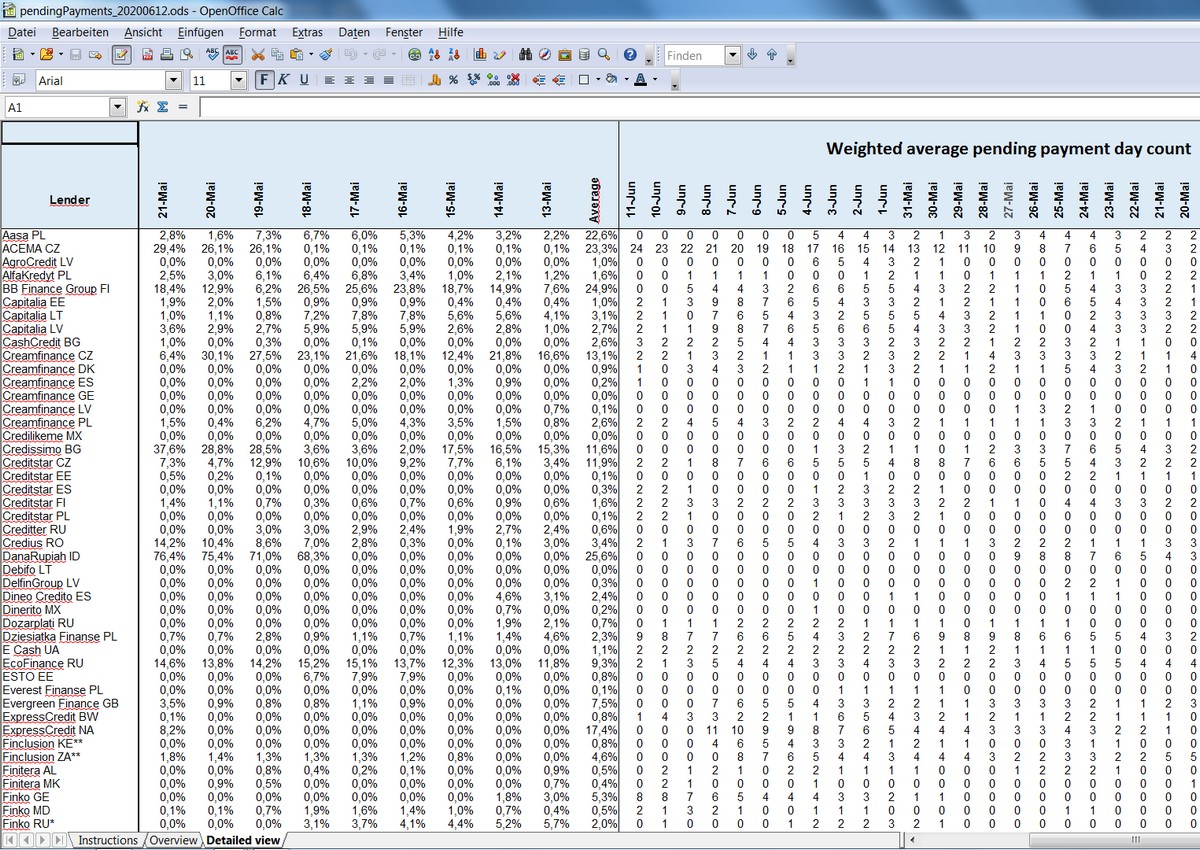The image size is (1200, 850).
Task: Show Draw Functions icon
Action: coord(499,55)
